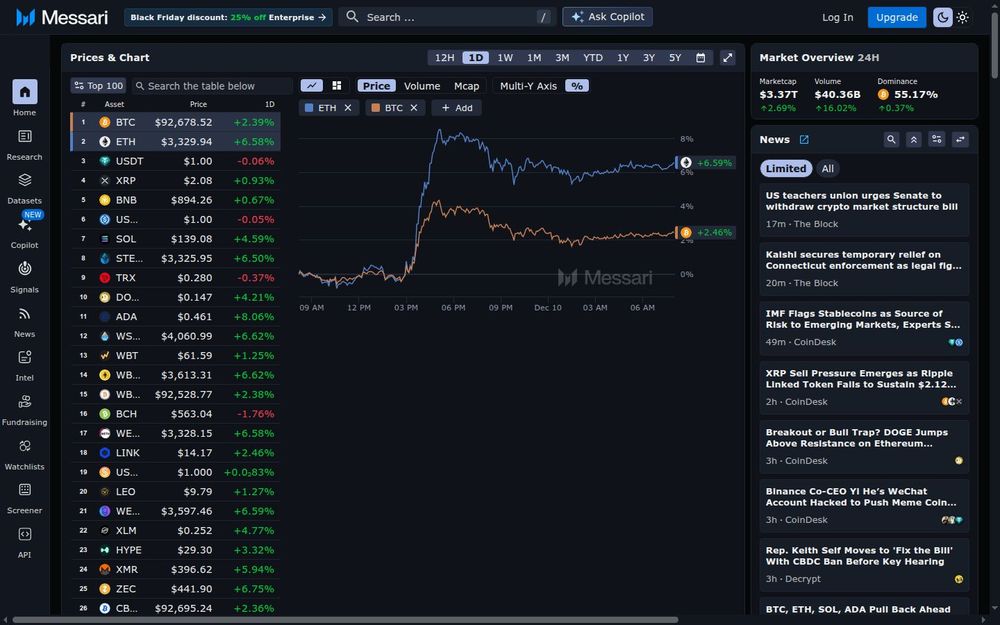Open the Top 100 filter dropdown
This screenshot has height=625, width=1000.
[98, 85]
